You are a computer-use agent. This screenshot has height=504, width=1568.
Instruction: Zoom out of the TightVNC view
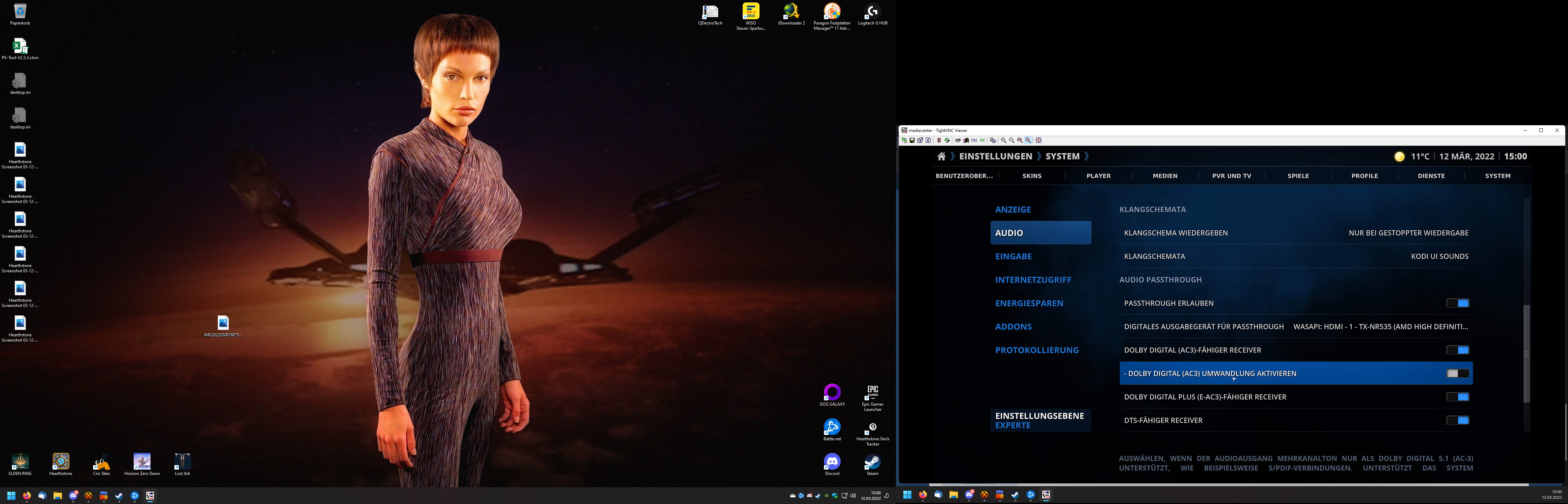click(1011, 141)
